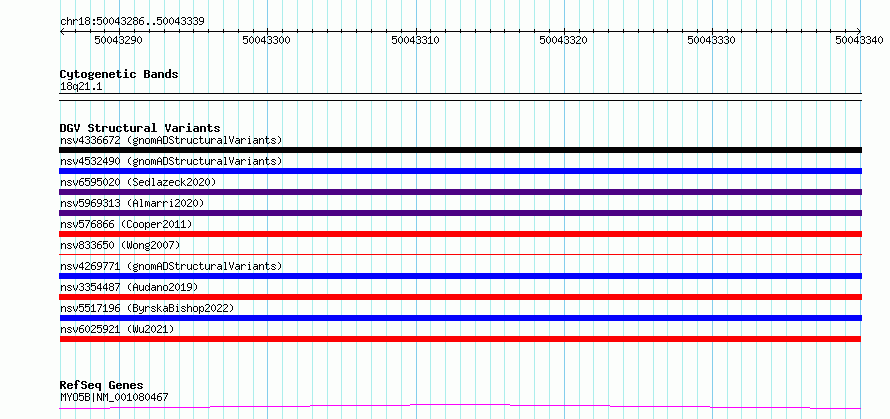Open variant nsv5517196 ByrskaBishop2022 label
This screenshot has height=419, width=890.
(147, 308)
